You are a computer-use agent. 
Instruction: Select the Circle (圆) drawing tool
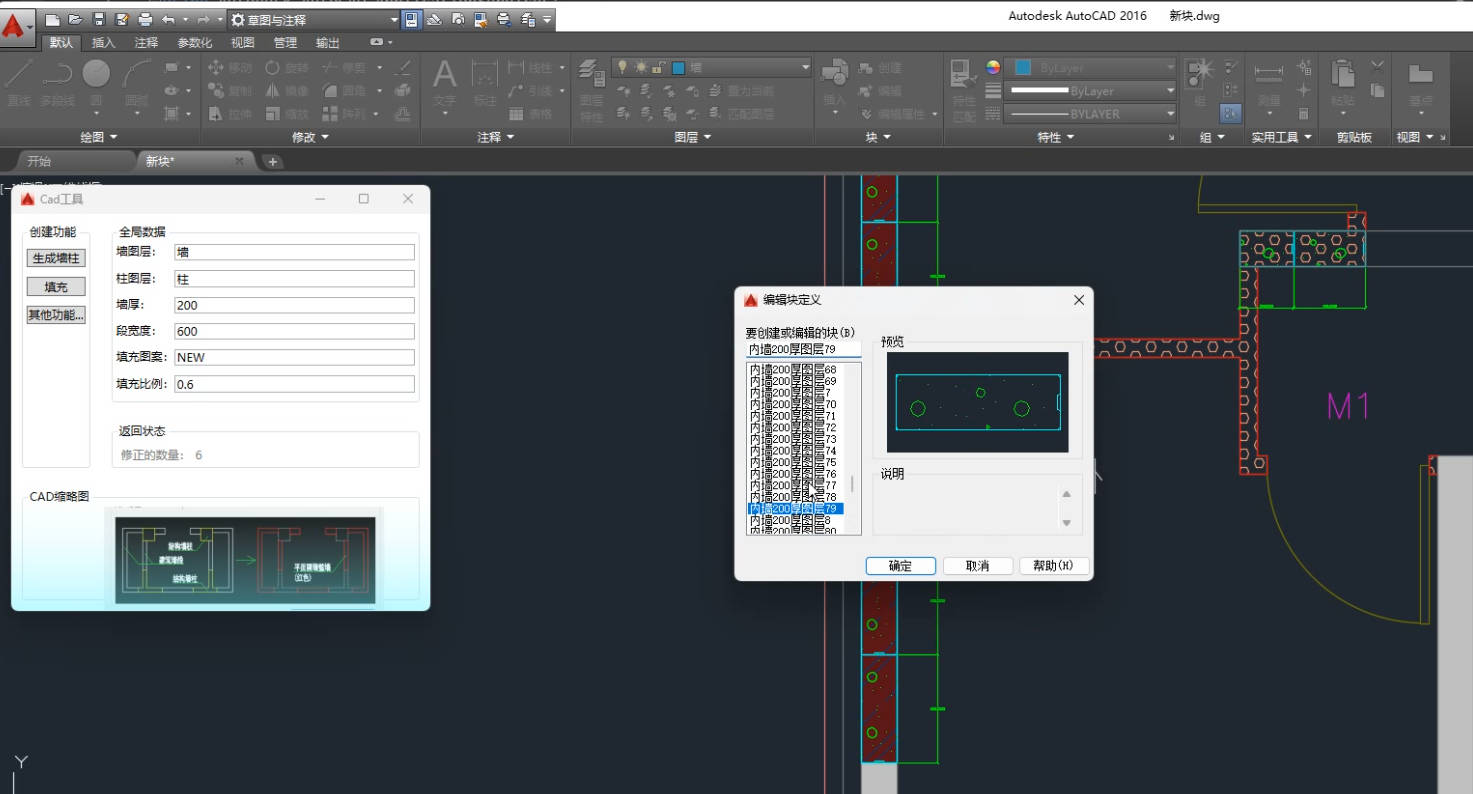96,75
